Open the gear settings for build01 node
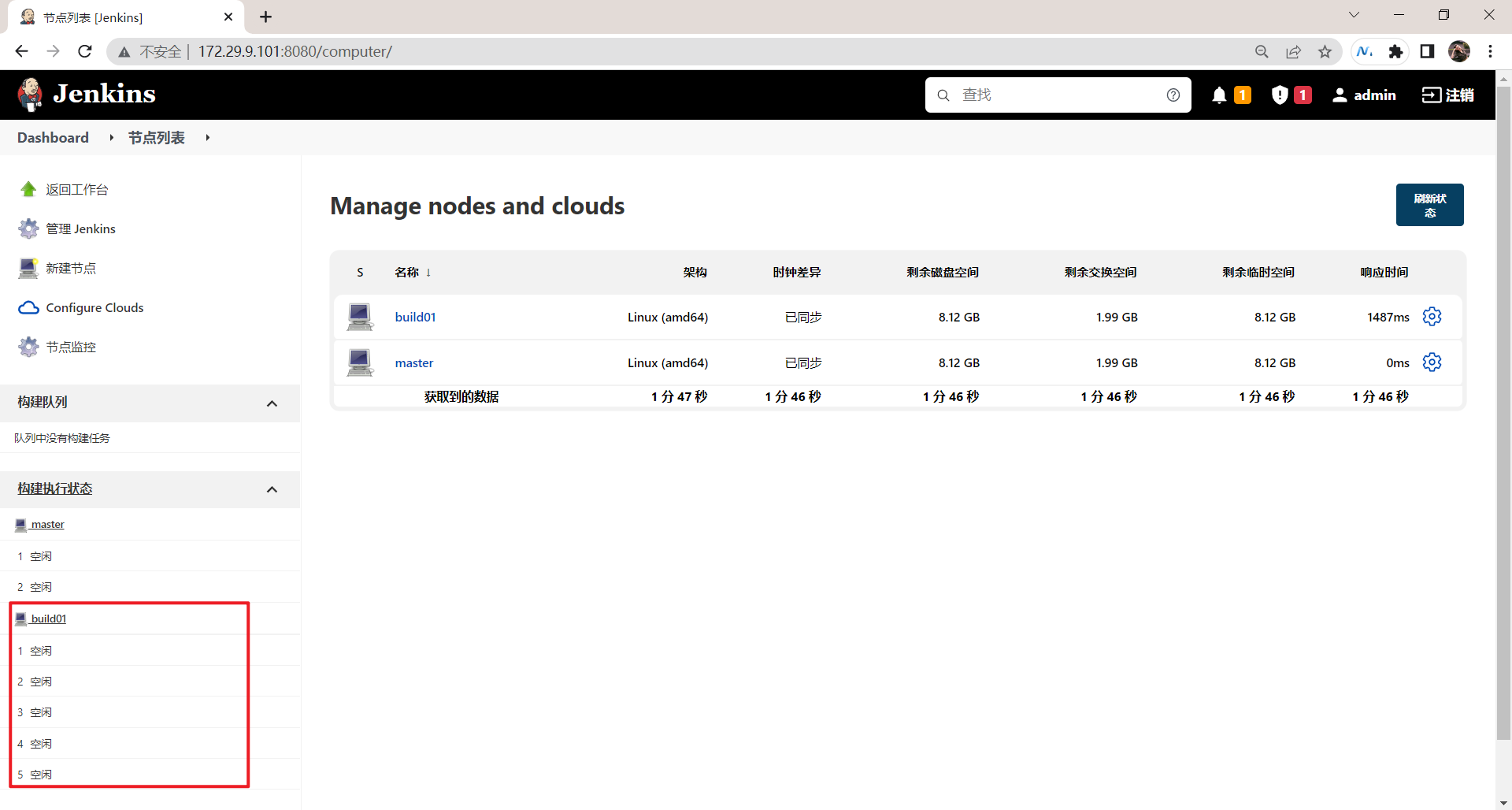Image resolution: width=1512 pixels, height=810 pixels. pyautogui.click(x=1432, y=317)
